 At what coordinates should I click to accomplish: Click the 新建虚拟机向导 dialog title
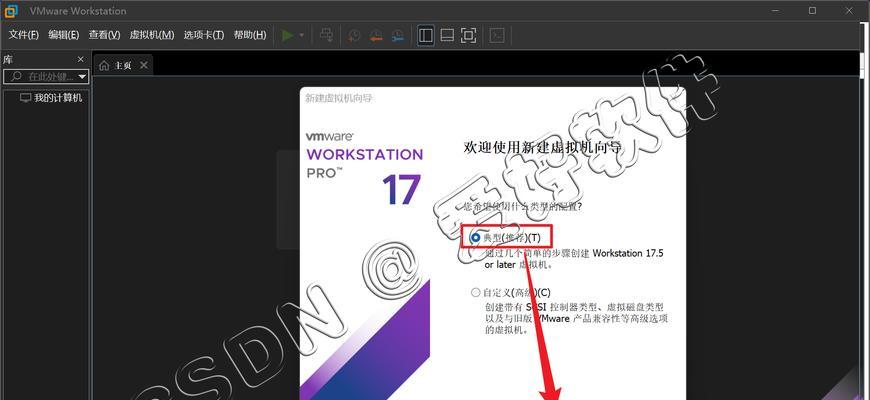pos(338,98)
